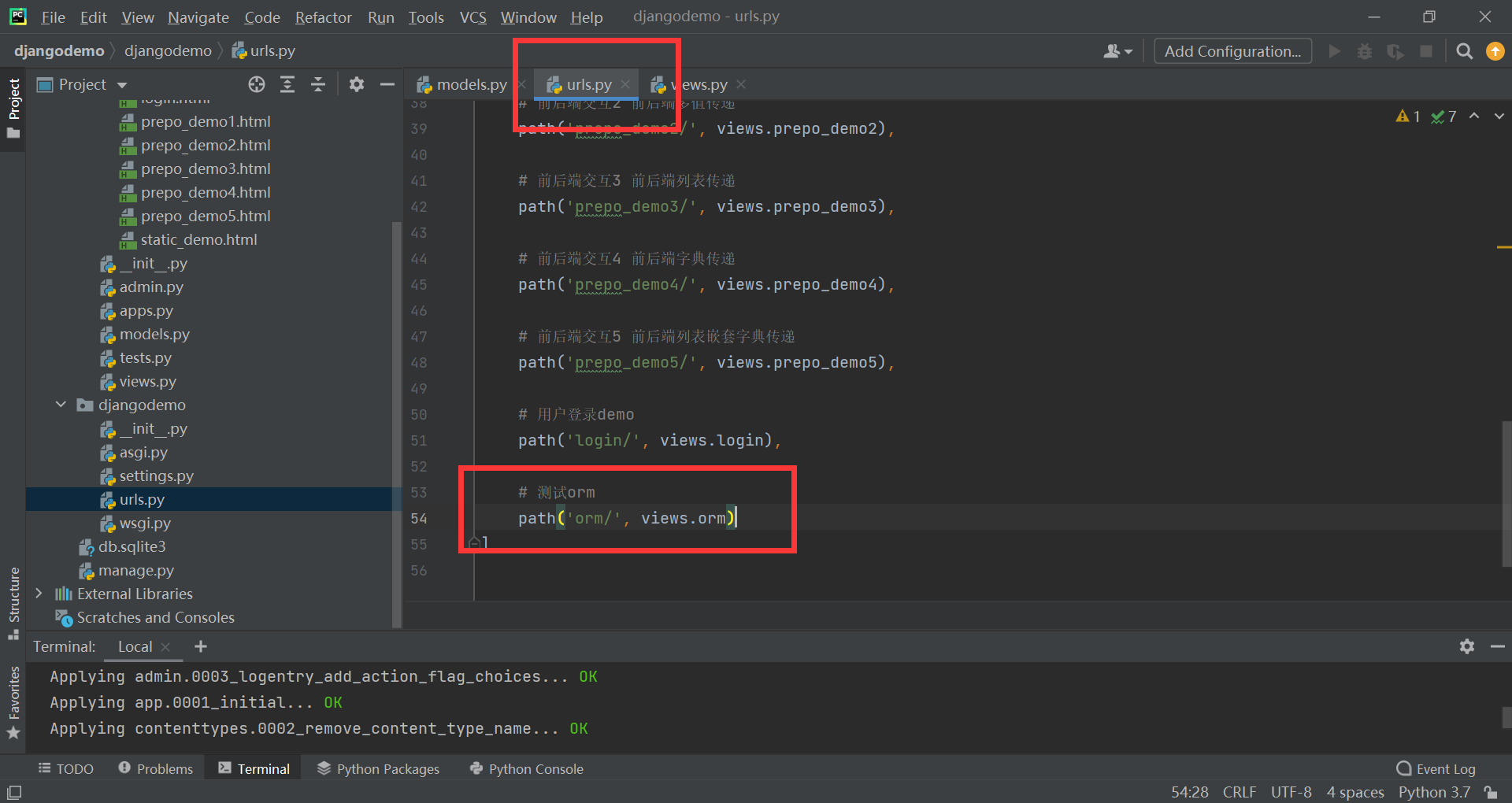Viewport: 1512px width, 803px height.
Task: Start the debugger using the bug icon
Action: tap(1365, 50)
